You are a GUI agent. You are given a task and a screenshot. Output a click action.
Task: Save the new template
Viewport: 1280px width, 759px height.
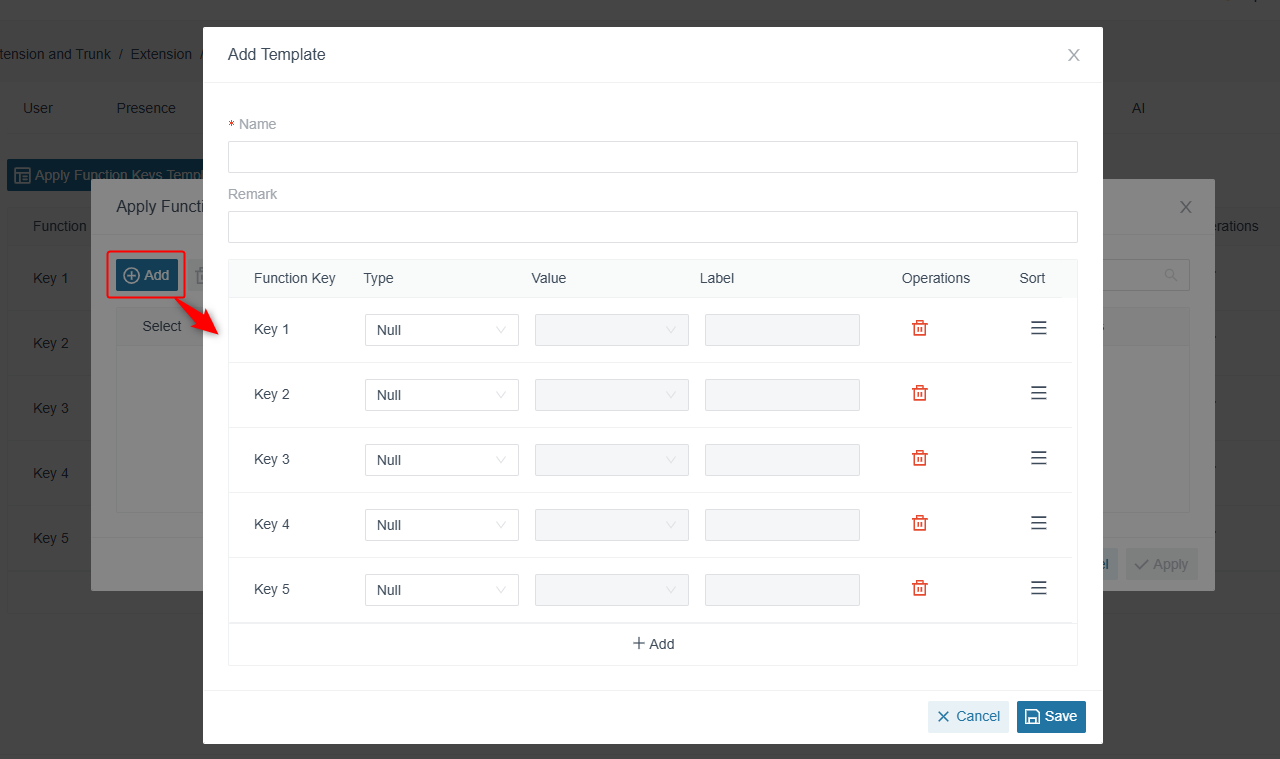pos(1051,717)
